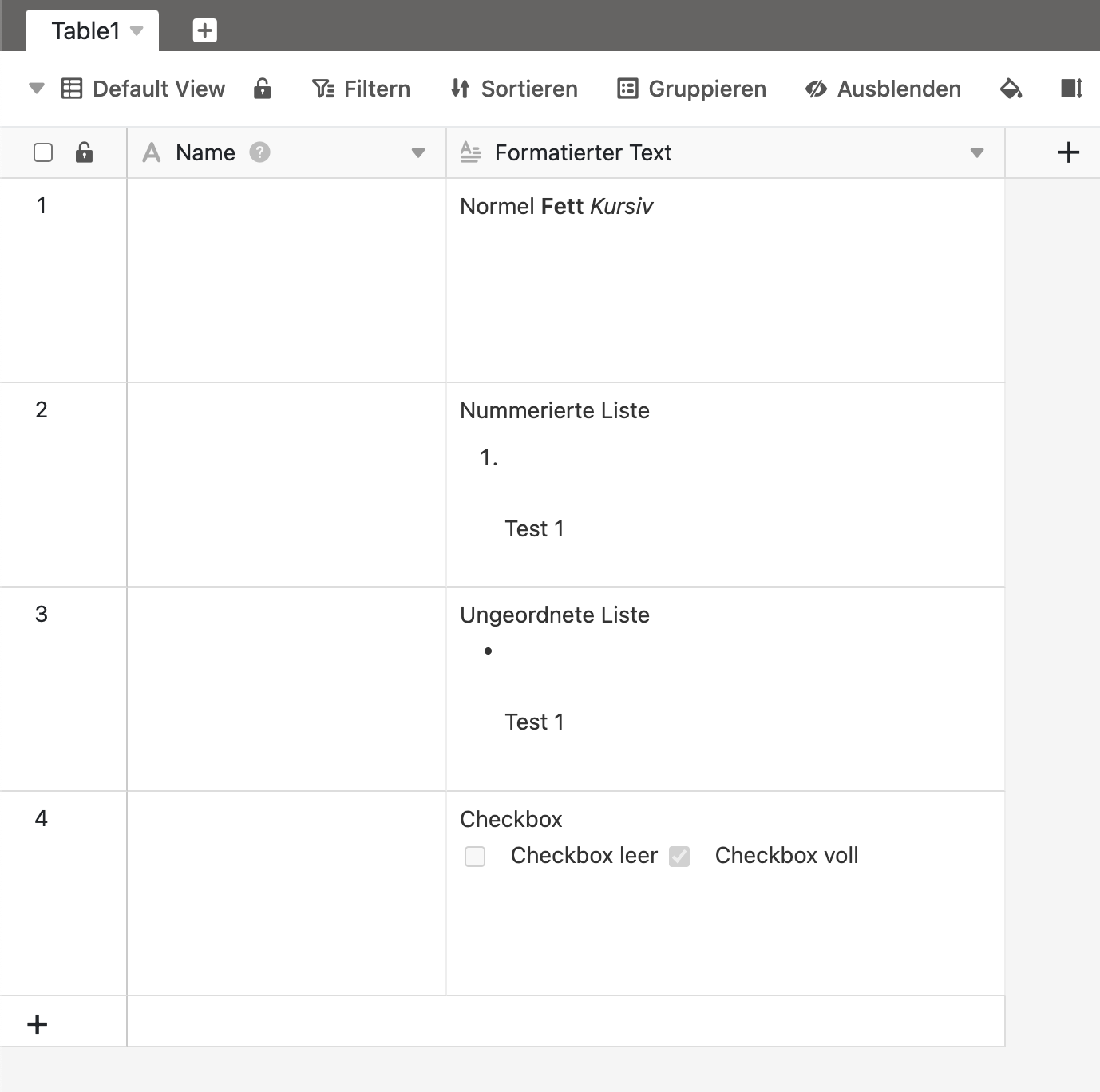Open the Table1 tab dropdown arrow
Image resolution: width=1100 pixels, height=1092 pixels.
(137, 31)
